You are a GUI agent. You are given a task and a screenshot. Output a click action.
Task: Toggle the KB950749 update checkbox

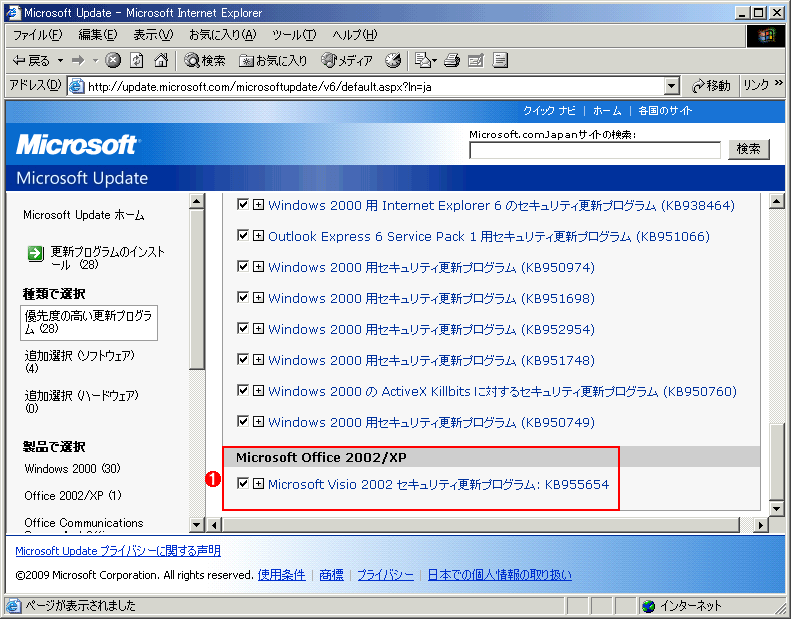[243, 421]
